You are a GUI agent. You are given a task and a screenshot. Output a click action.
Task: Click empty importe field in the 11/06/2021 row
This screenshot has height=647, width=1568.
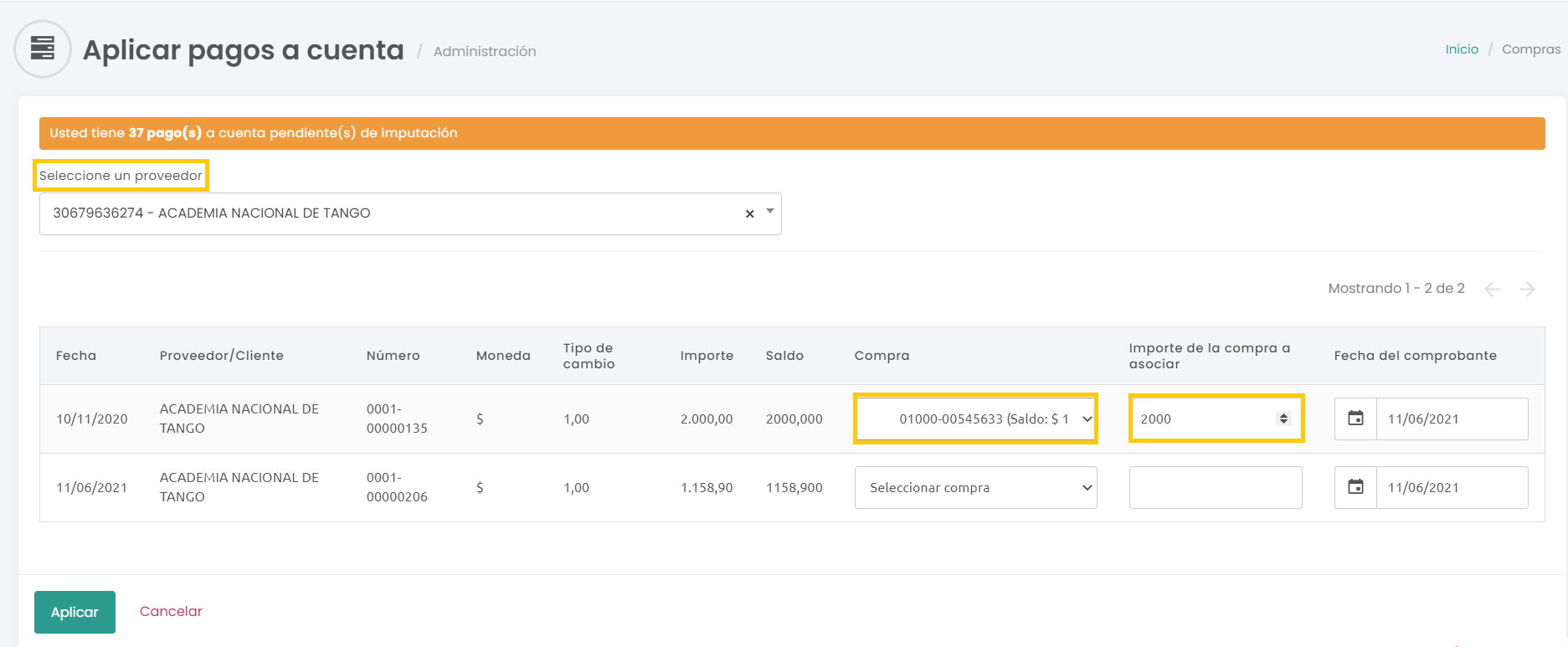click(1216, 487)
